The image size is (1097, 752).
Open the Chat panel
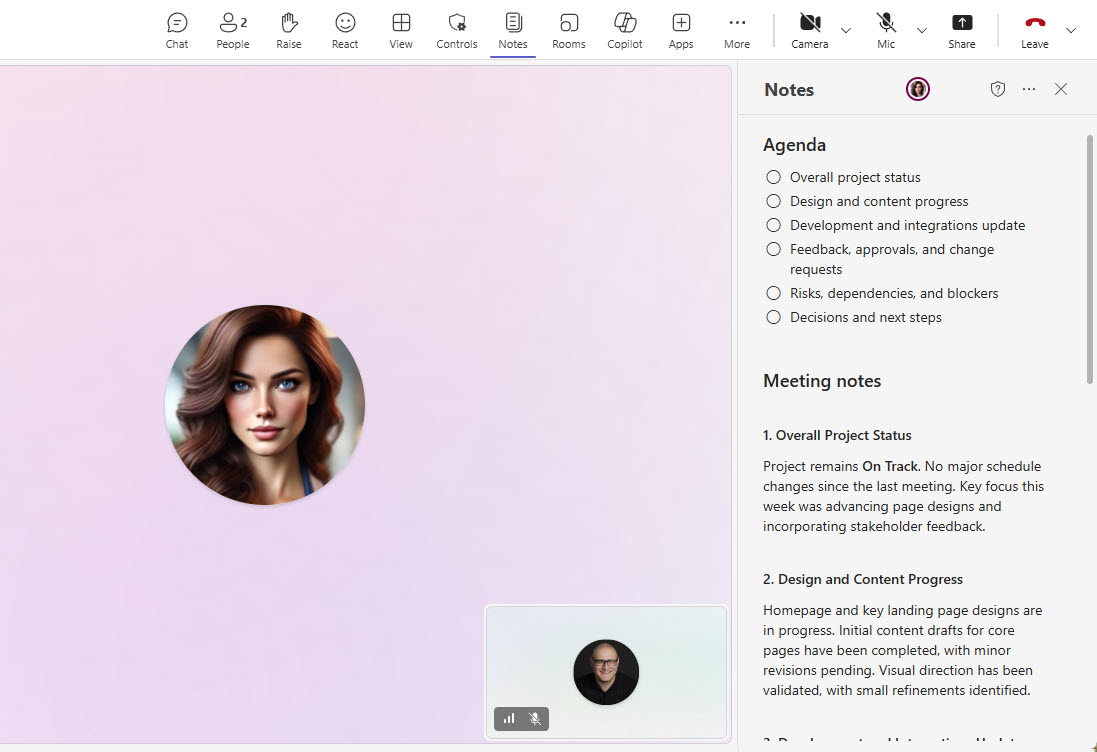click(177, 30)
